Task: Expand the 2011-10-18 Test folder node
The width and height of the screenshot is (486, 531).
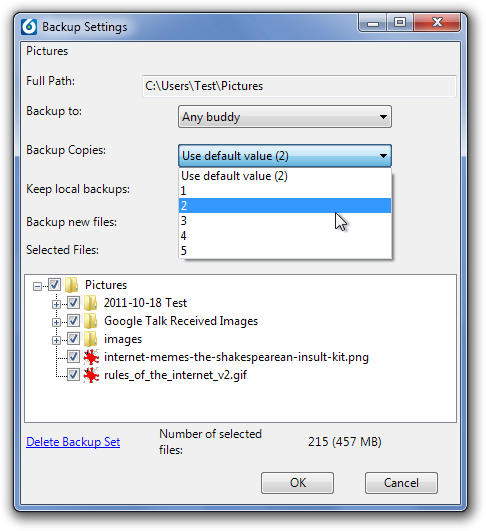Action: 56,304
